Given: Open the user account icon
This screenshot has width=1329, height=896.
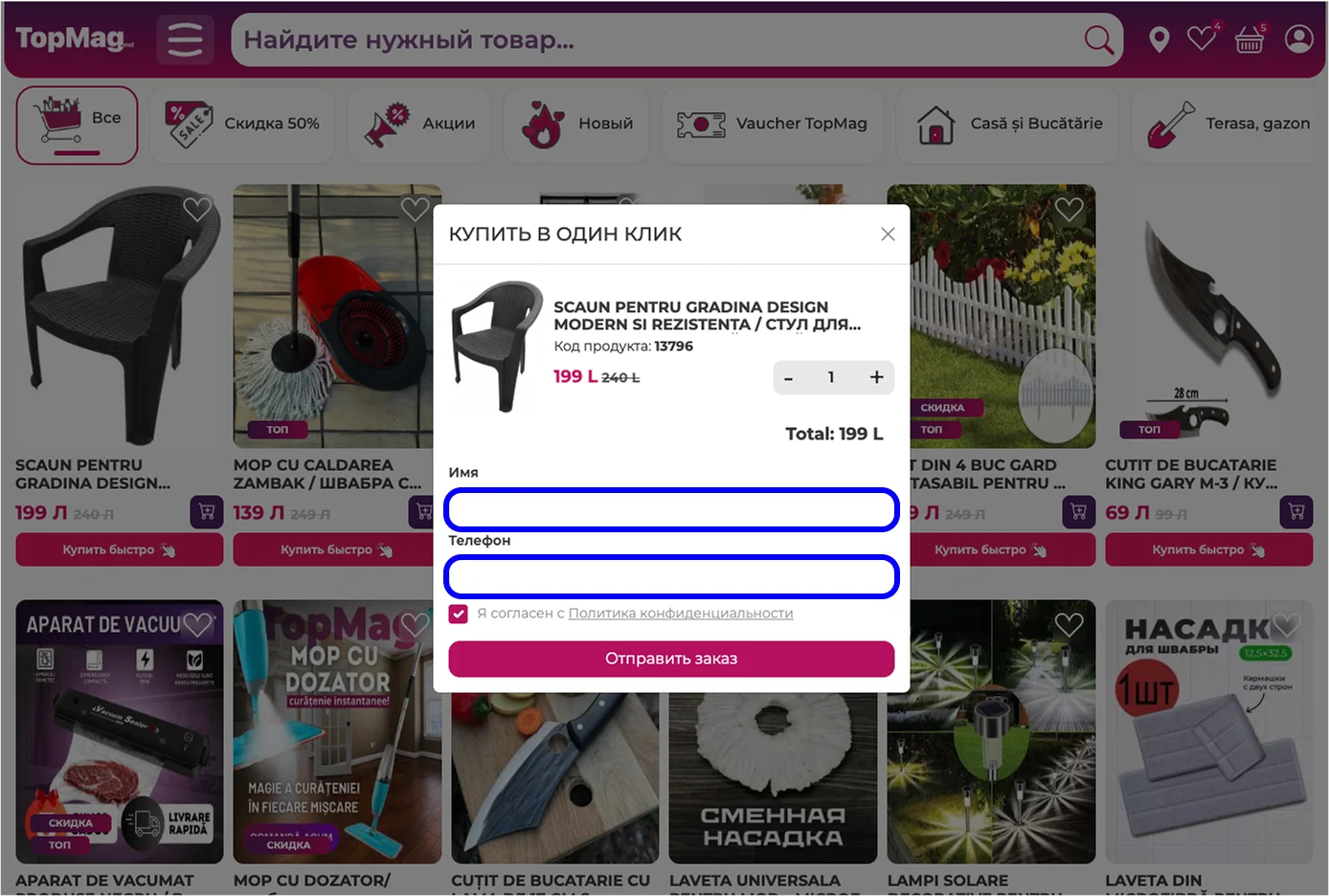Looking at the screenshot, I should pos(1299,39).
